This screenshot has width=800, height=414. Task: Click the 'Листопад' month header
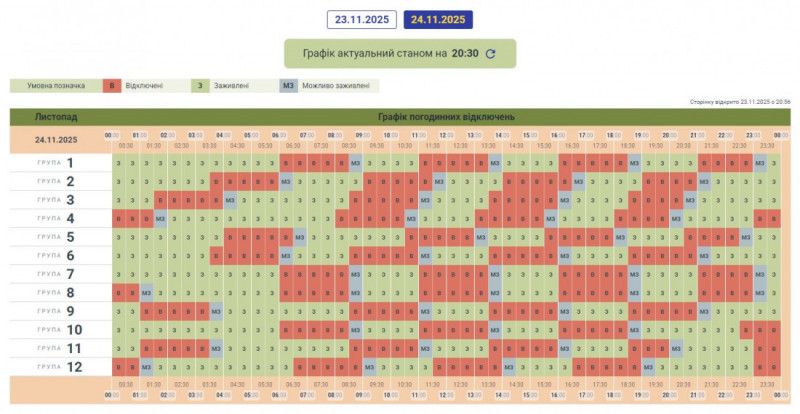click(x=55, y=117)
